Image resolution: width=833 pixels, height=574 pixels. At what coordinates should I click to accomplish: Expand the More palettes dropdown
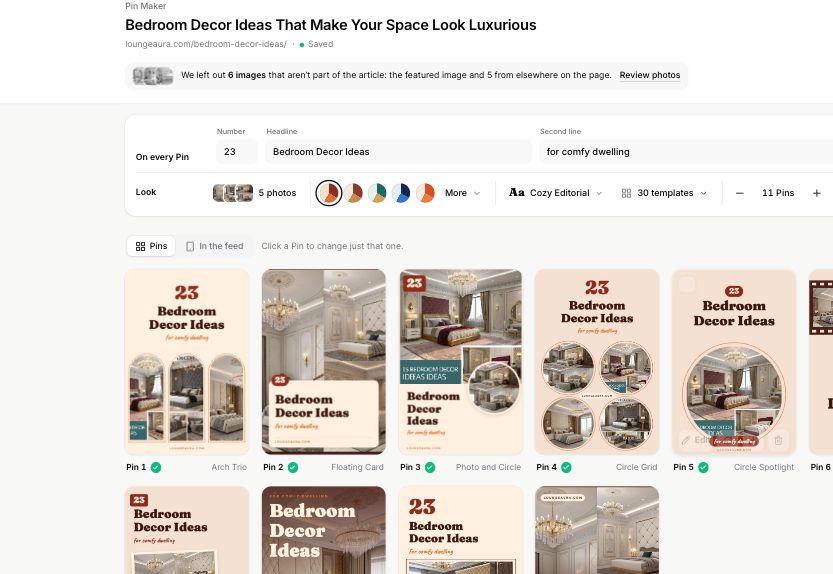462,193
